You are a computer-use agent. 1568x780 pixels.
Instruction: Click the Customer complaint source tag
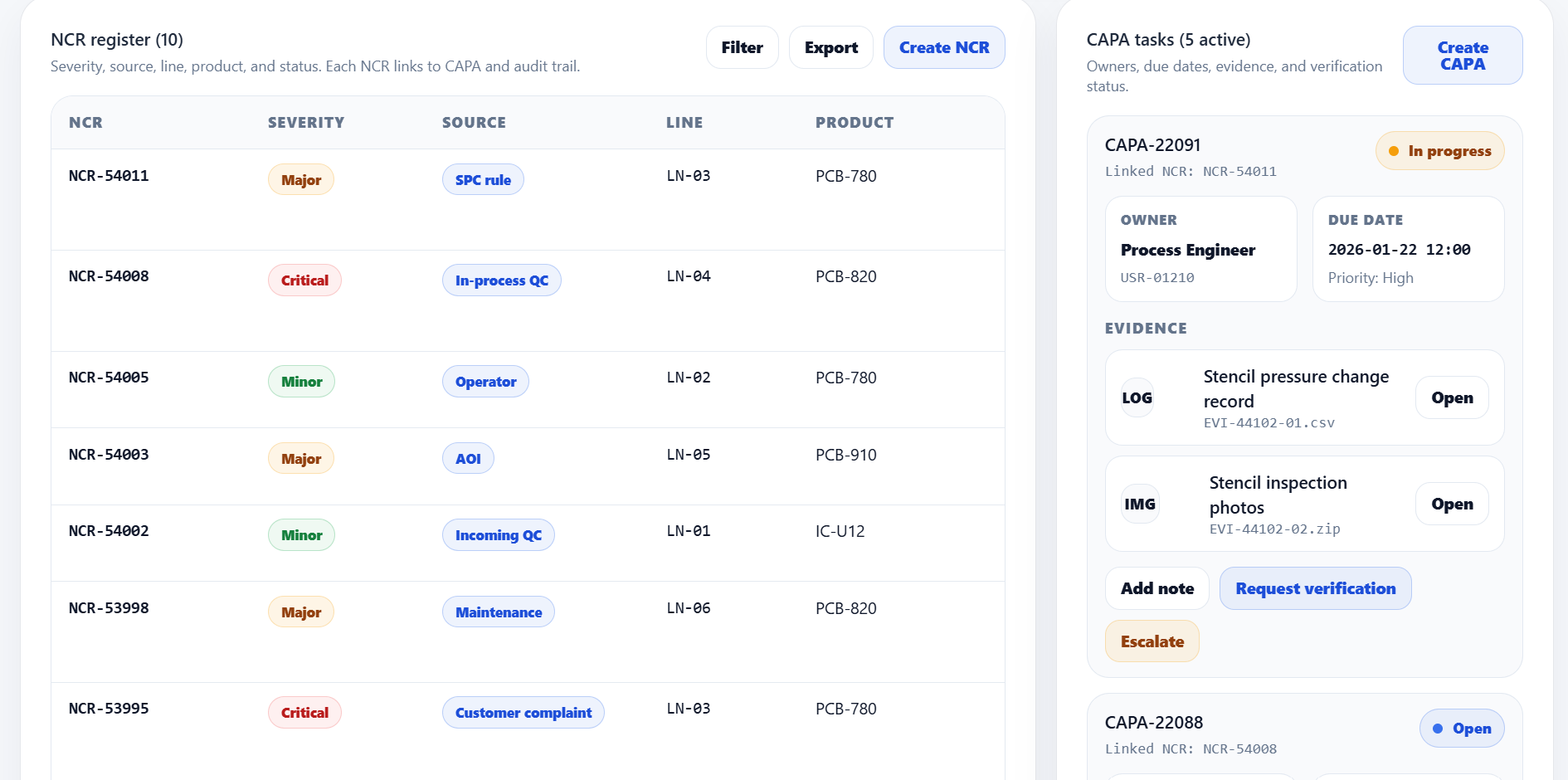pyautogui.click(x=523, y=713)
